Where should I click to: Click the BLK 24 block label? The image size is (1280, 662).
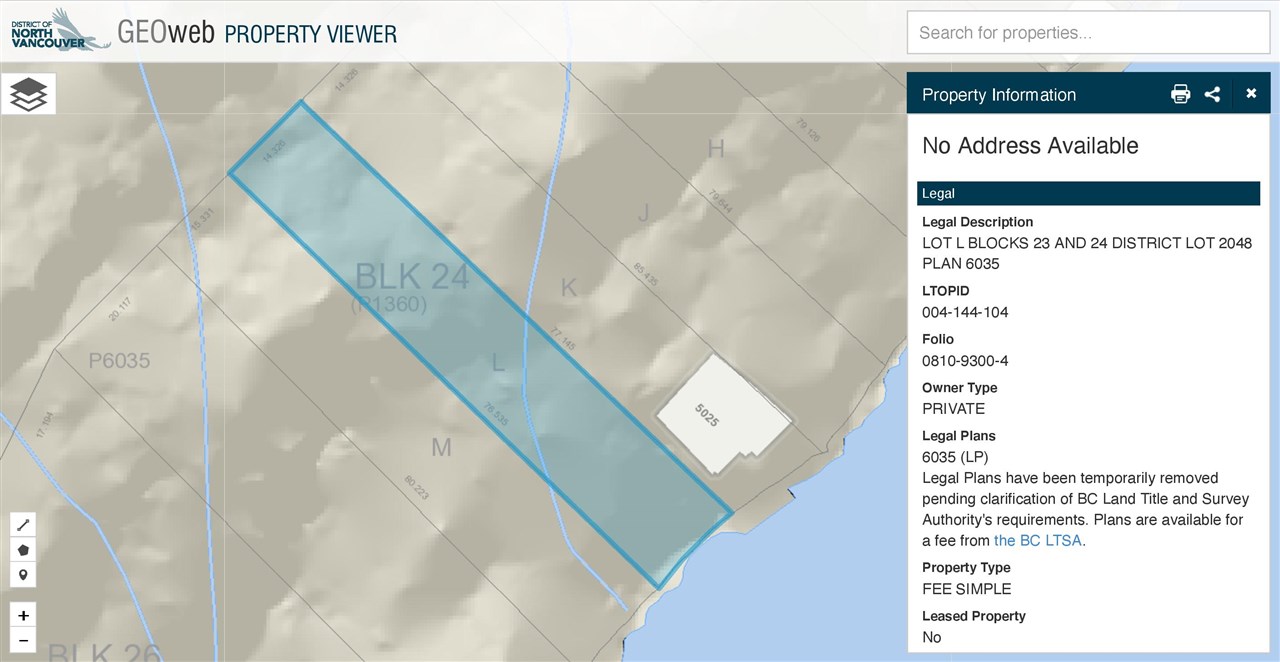[412, 276]
